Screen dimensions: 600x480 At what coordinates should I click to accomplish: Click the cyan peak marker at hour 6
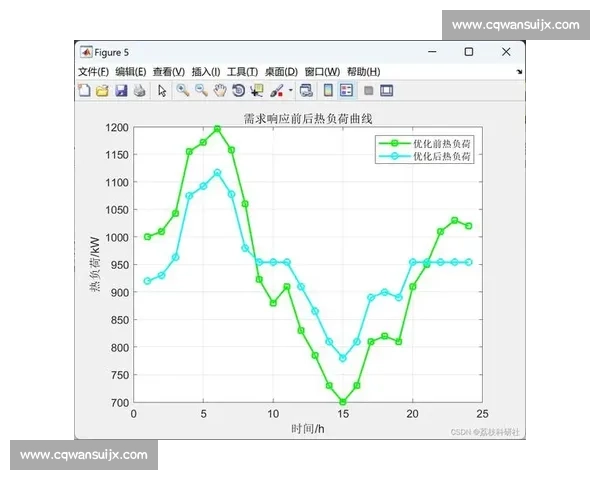click(x=217, y=173)
